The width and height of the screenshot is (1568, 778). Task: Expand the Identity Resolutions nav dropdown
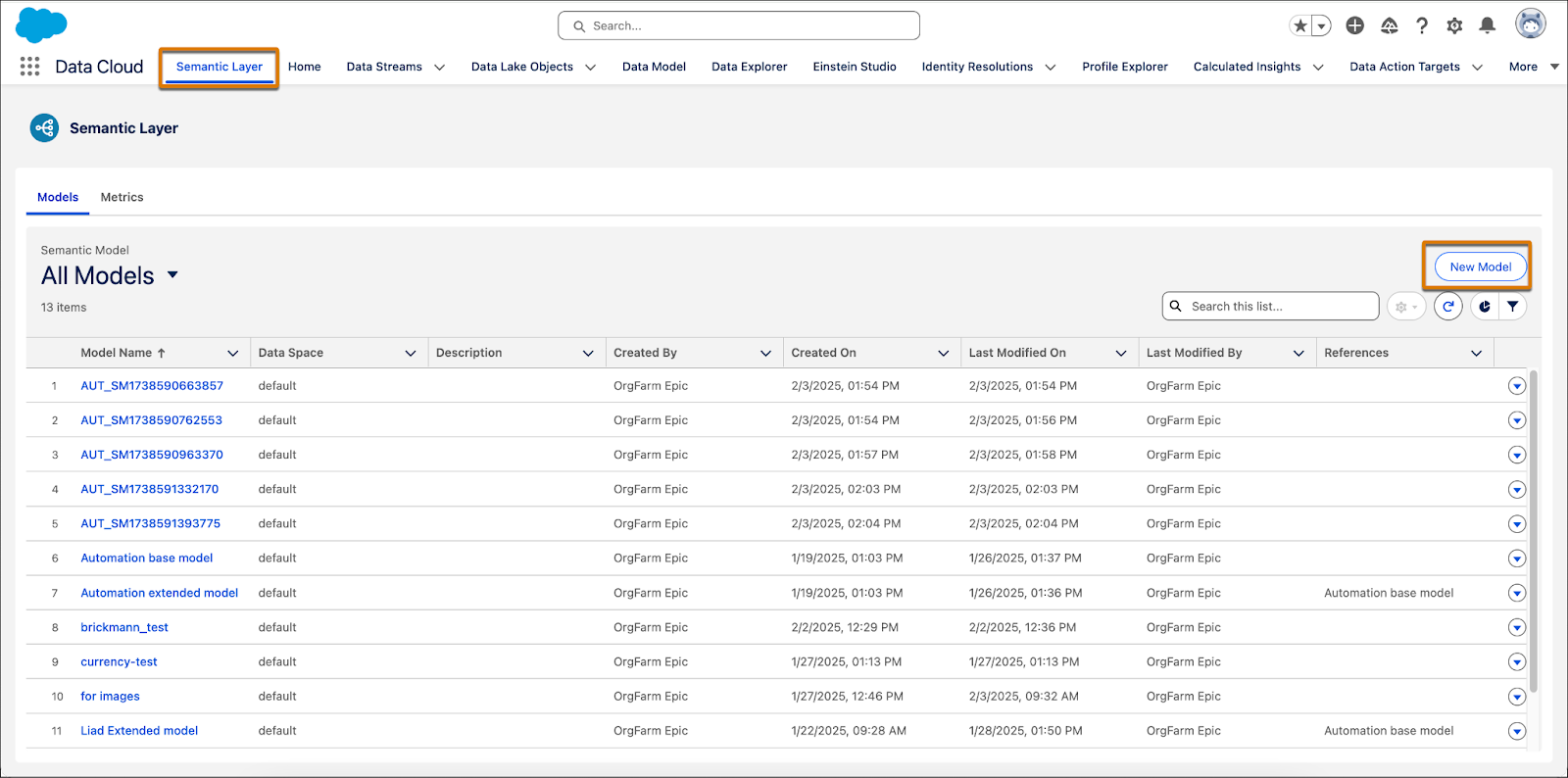[x=1051, y=68]
